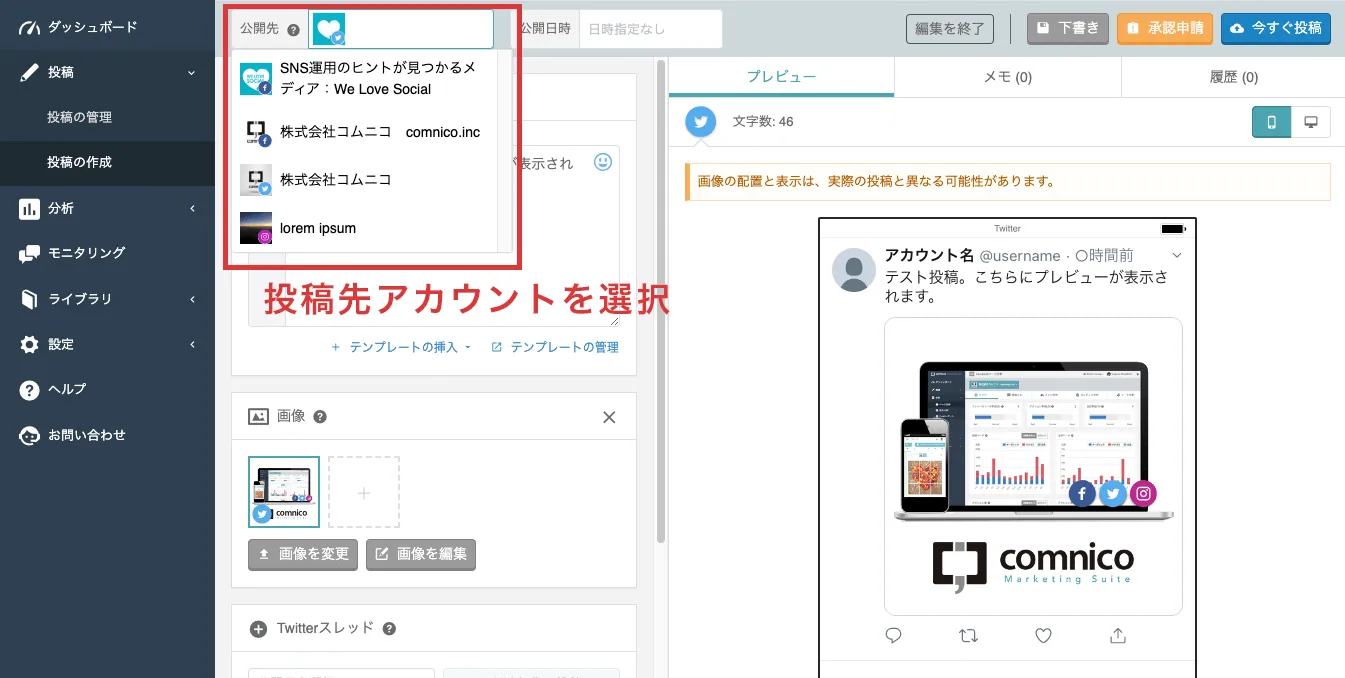Click the reply icon in tweet preview
The height and width of the screenshot is (678, 1345).
tap(894, 635)
